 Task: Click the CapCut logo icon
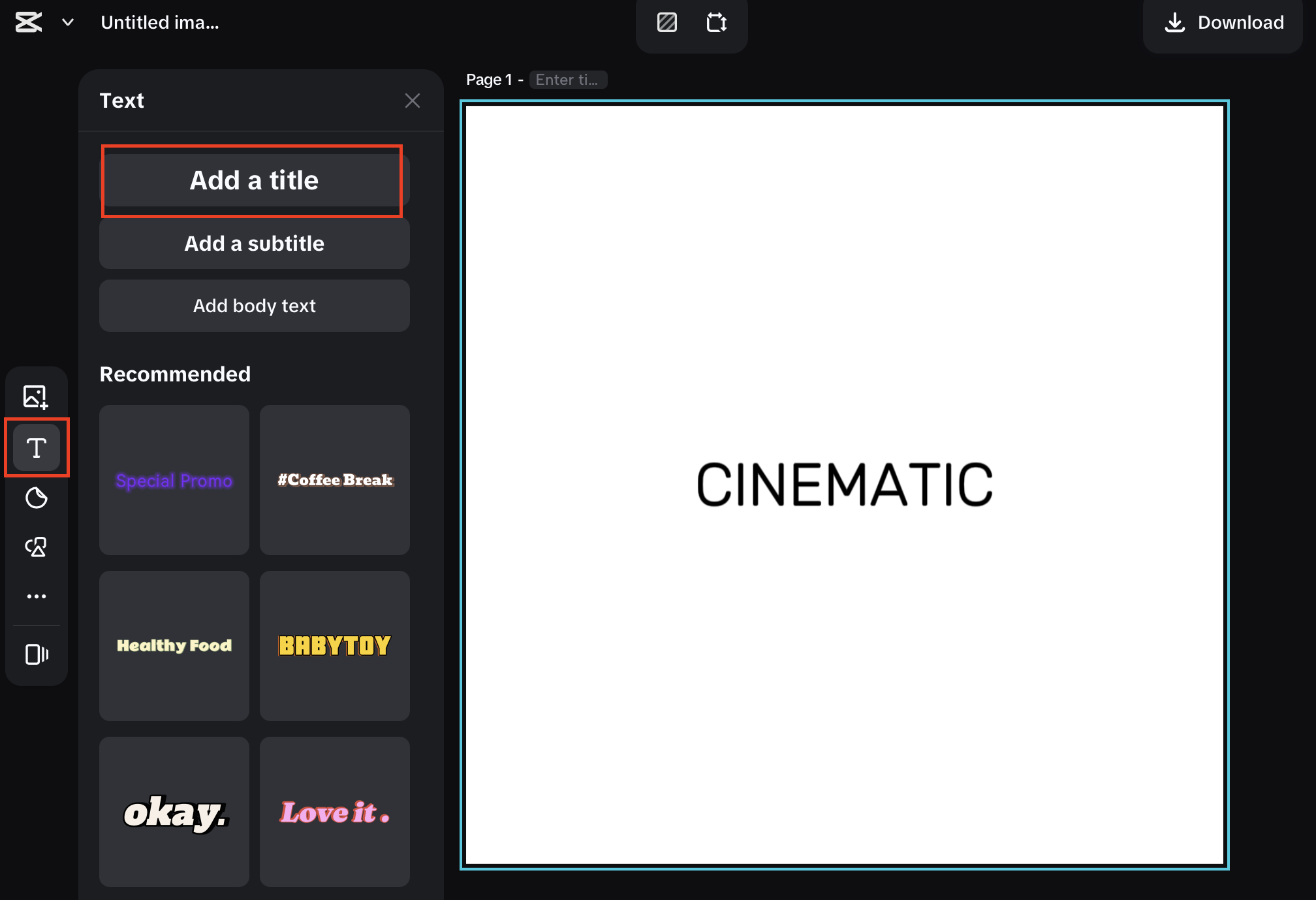click(x=28, y=22)
